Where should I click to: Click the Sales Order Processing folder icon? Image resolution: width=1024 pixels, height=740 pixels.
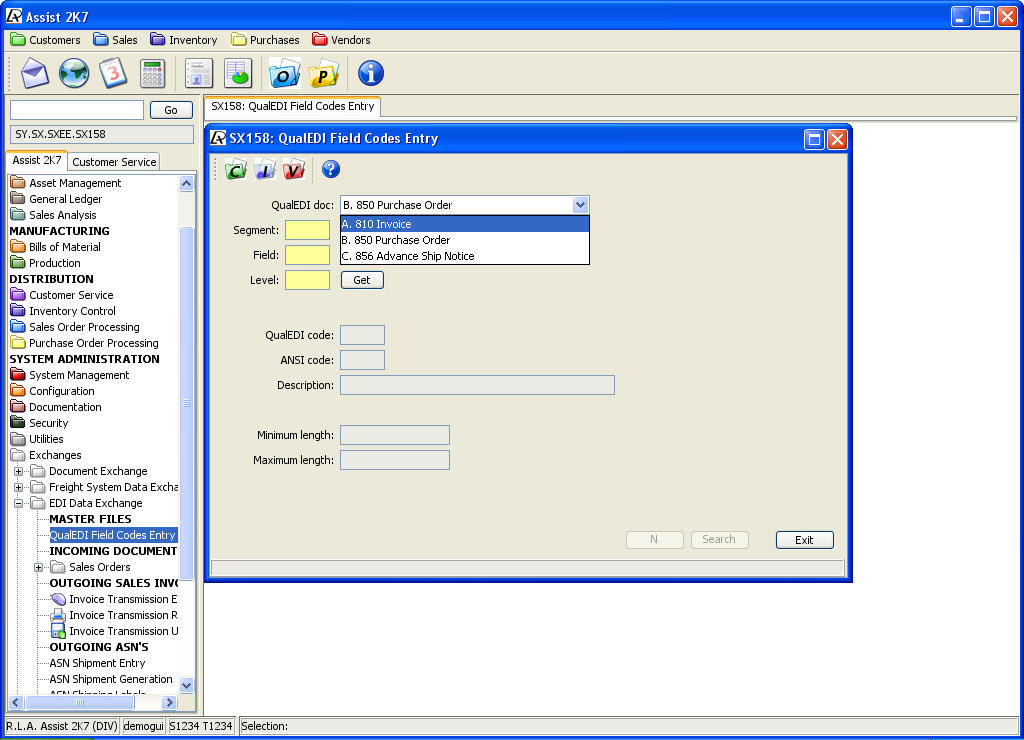pos(18,327)
